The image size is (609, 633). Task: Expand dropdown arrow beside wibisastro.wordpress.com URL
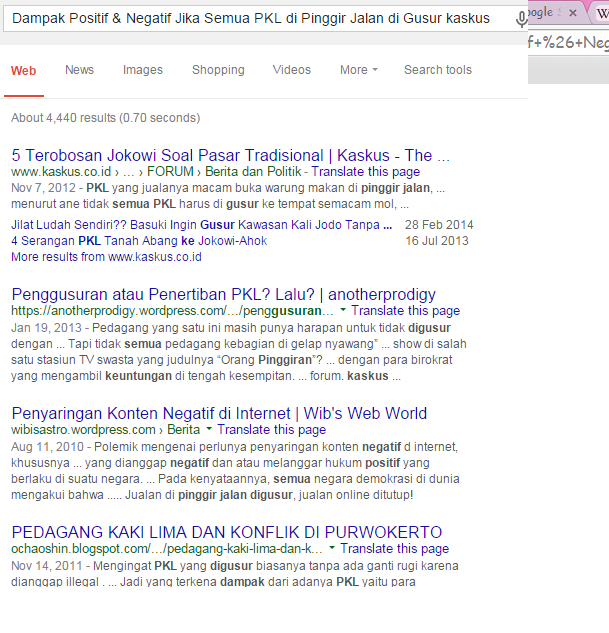click(x=209, y=429)
